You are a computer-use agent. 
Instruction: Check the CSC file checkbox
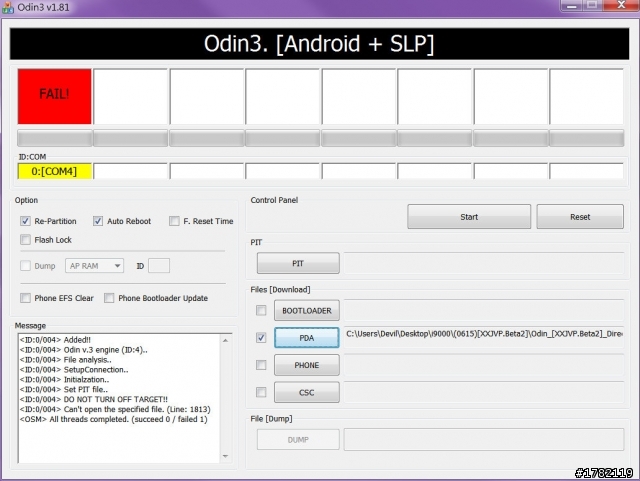(261, 392)
